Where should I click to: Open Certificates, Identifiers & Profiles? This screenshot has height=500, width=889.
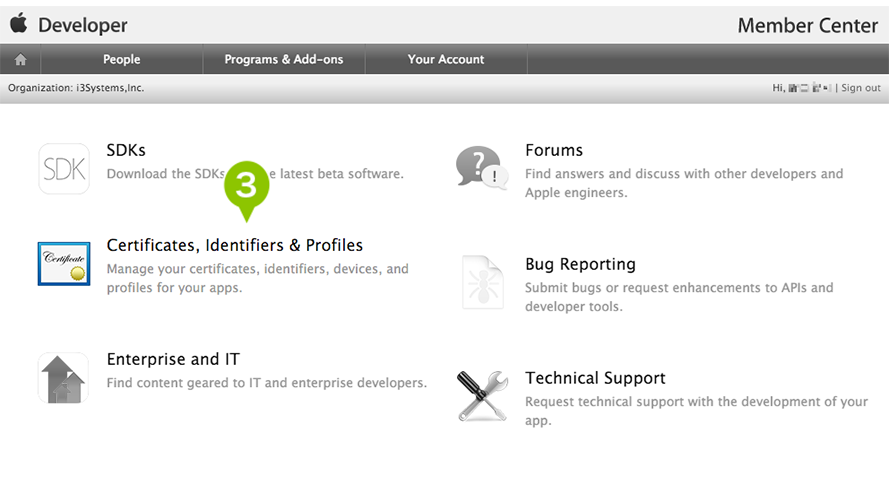point(235,245)
